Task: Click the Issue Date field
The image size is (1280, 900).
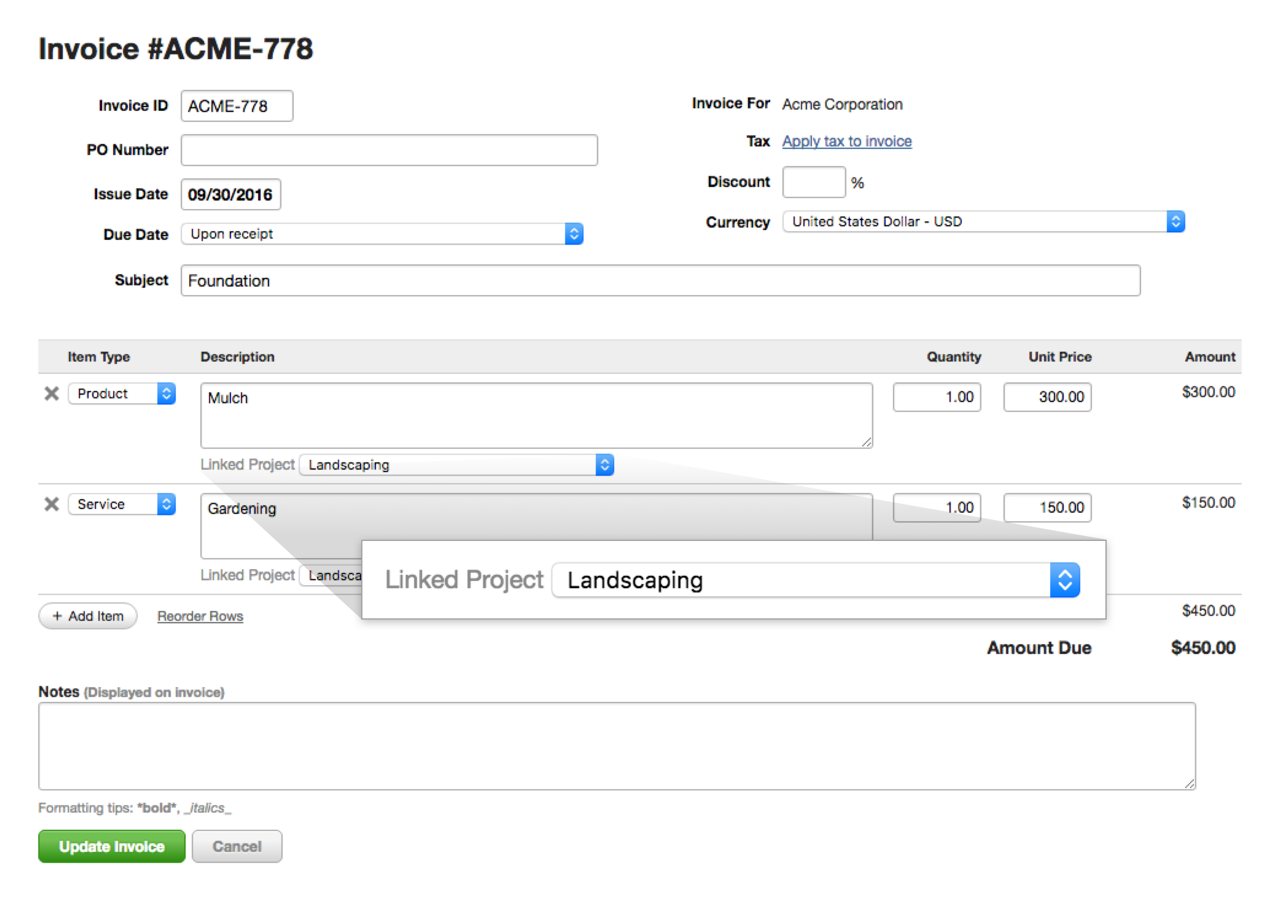Action: coord(231,195)
